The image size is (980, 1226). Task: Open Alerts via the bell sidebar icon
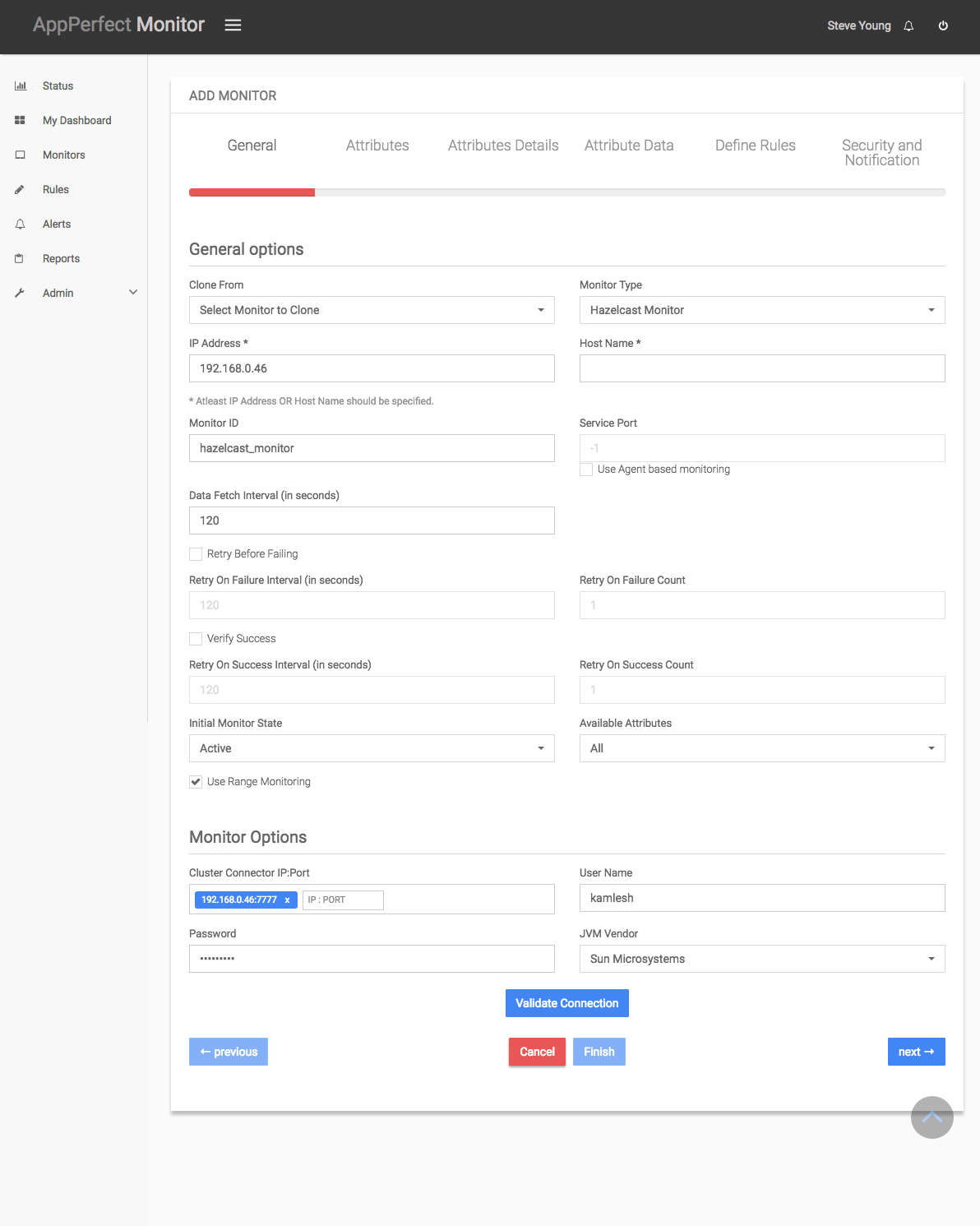tap(20, 224)
